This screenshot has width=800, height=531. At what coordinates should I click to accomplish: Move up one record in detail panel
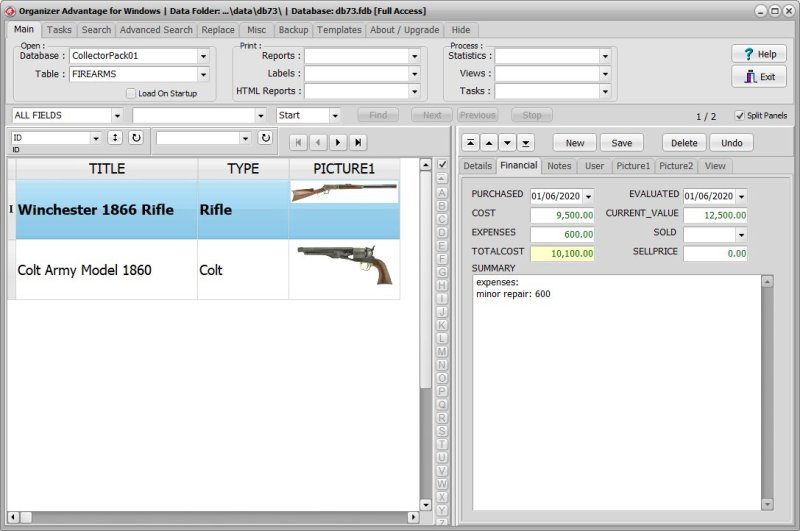coord(489,143)
